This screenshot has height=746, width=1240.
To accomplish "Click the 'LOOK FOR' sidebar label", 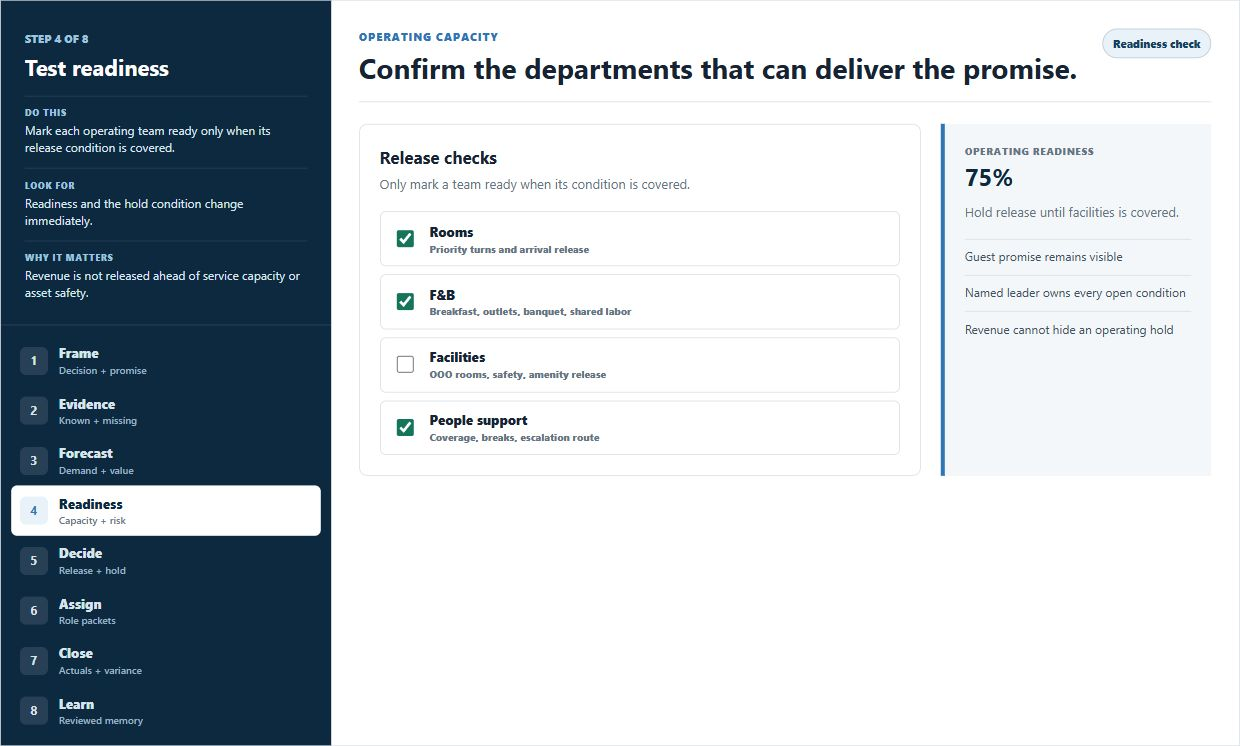I will click(50, 186).
